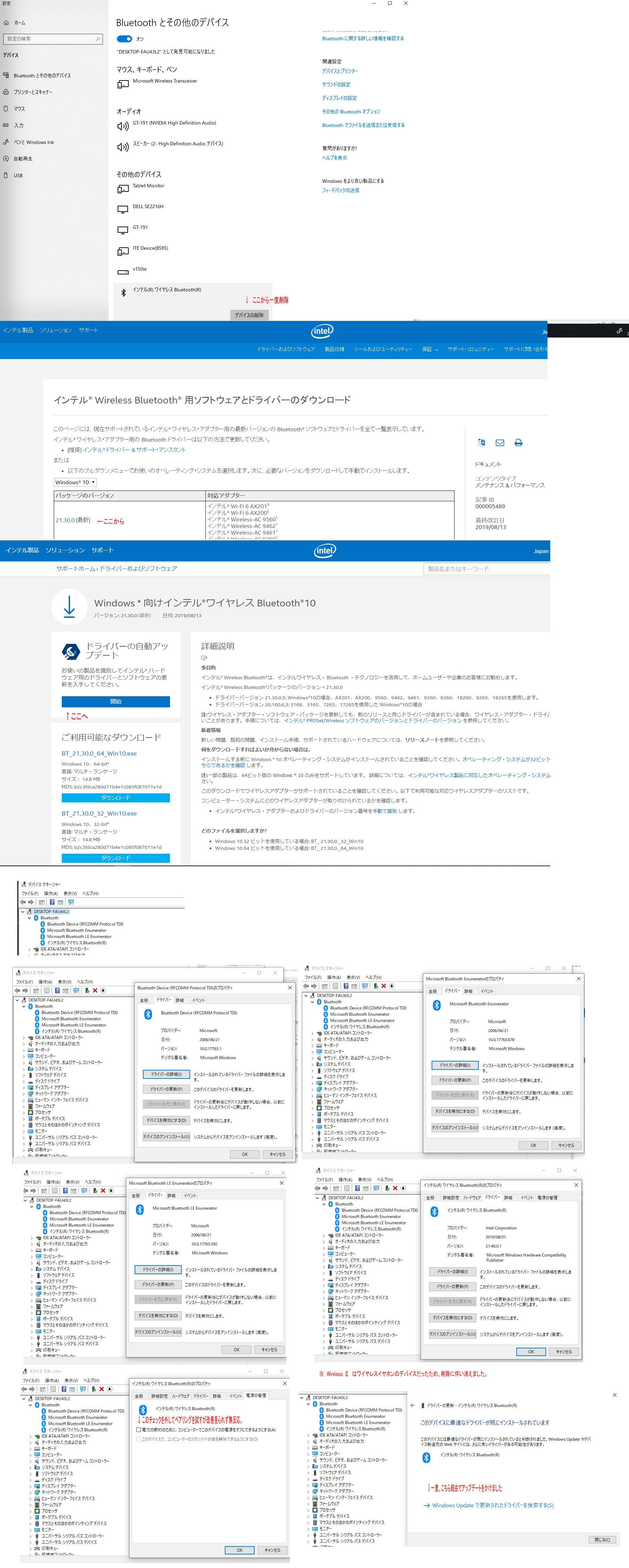Click デバイスのアンインストール(U) in Microsoft Bluetooth LE Enumerator properties
The image size is (629, 1568).
[x=158, y=1332]
